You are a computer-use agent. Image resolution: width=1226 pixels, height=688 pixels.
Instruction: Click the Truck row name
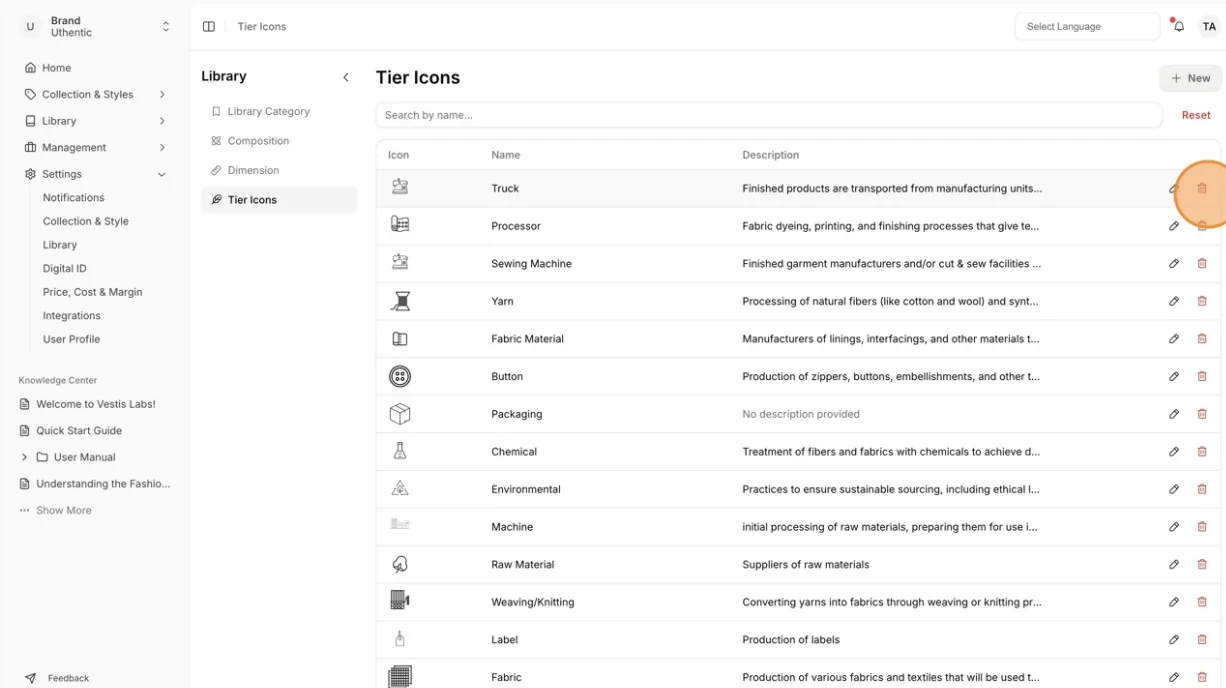pos(505,189)
